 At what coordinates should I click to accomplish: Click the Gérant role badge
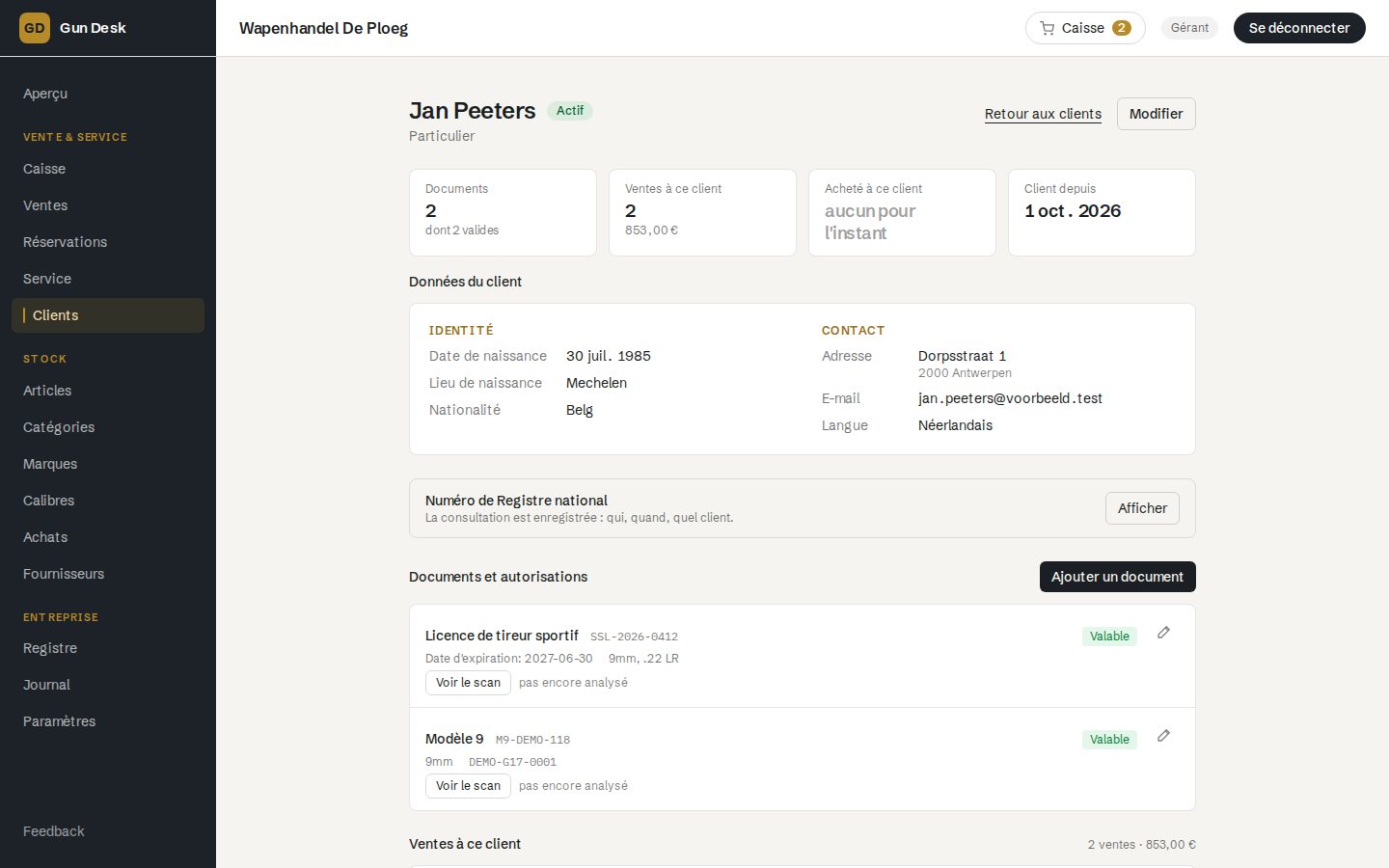(x=1189, y=28)
